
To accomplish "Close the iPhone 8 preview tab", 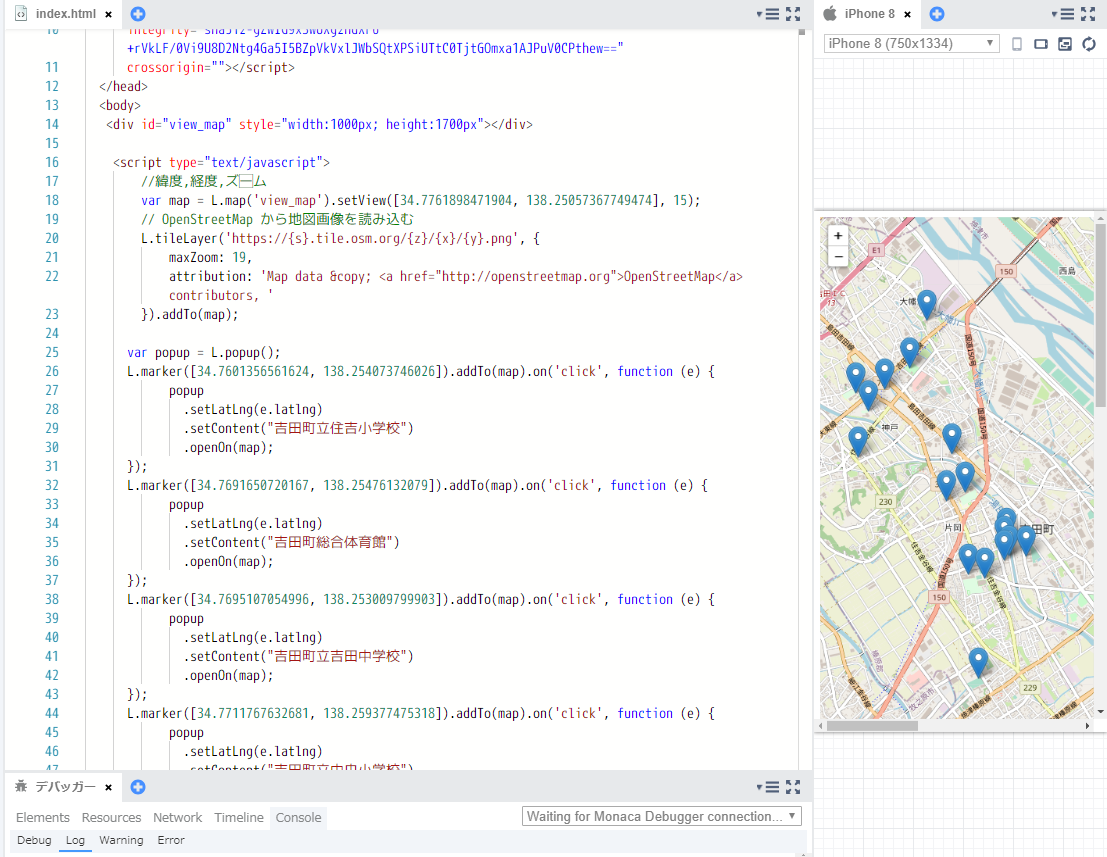I will coord(907,14).
